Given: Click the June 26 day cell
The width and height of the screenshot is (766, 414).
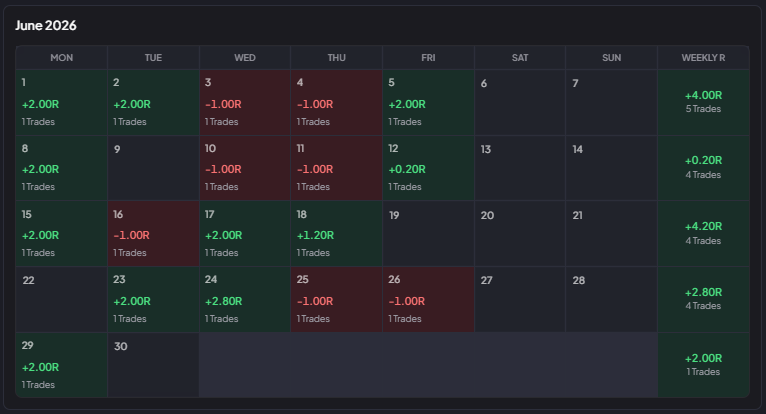Looking at the screenshot, I should [428, 300].
